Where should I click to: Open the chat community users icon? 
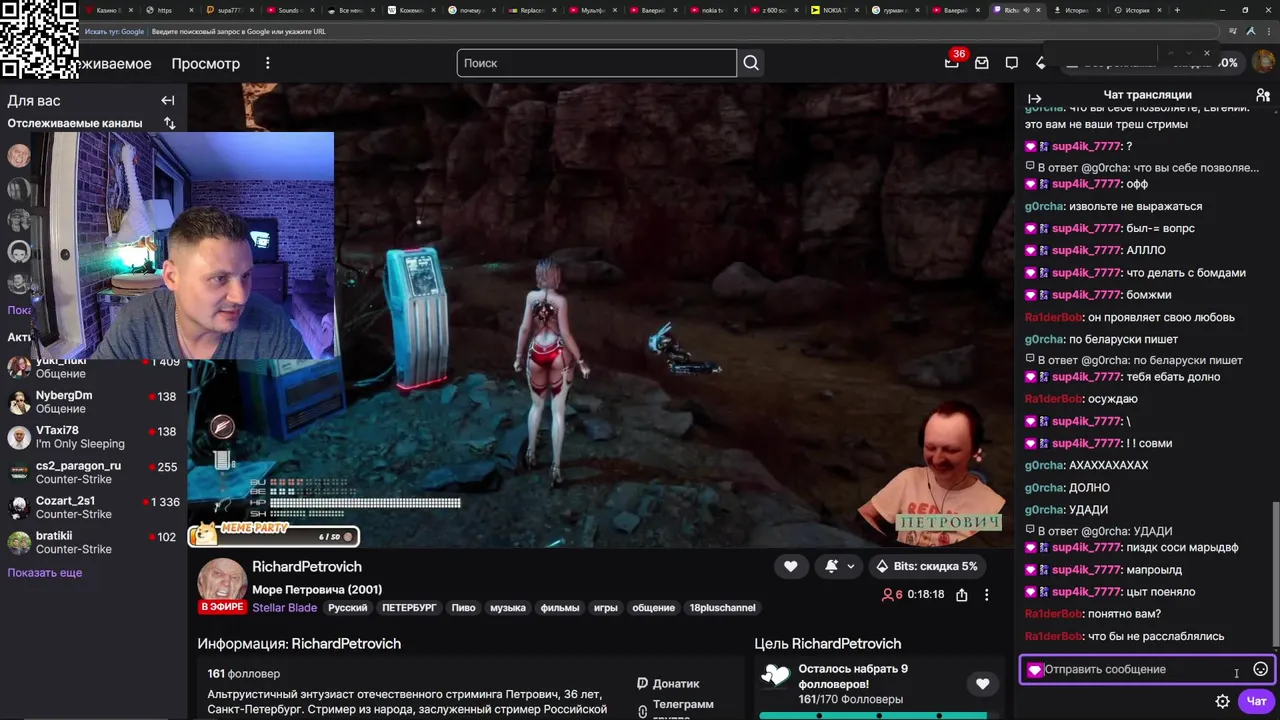1263,95
